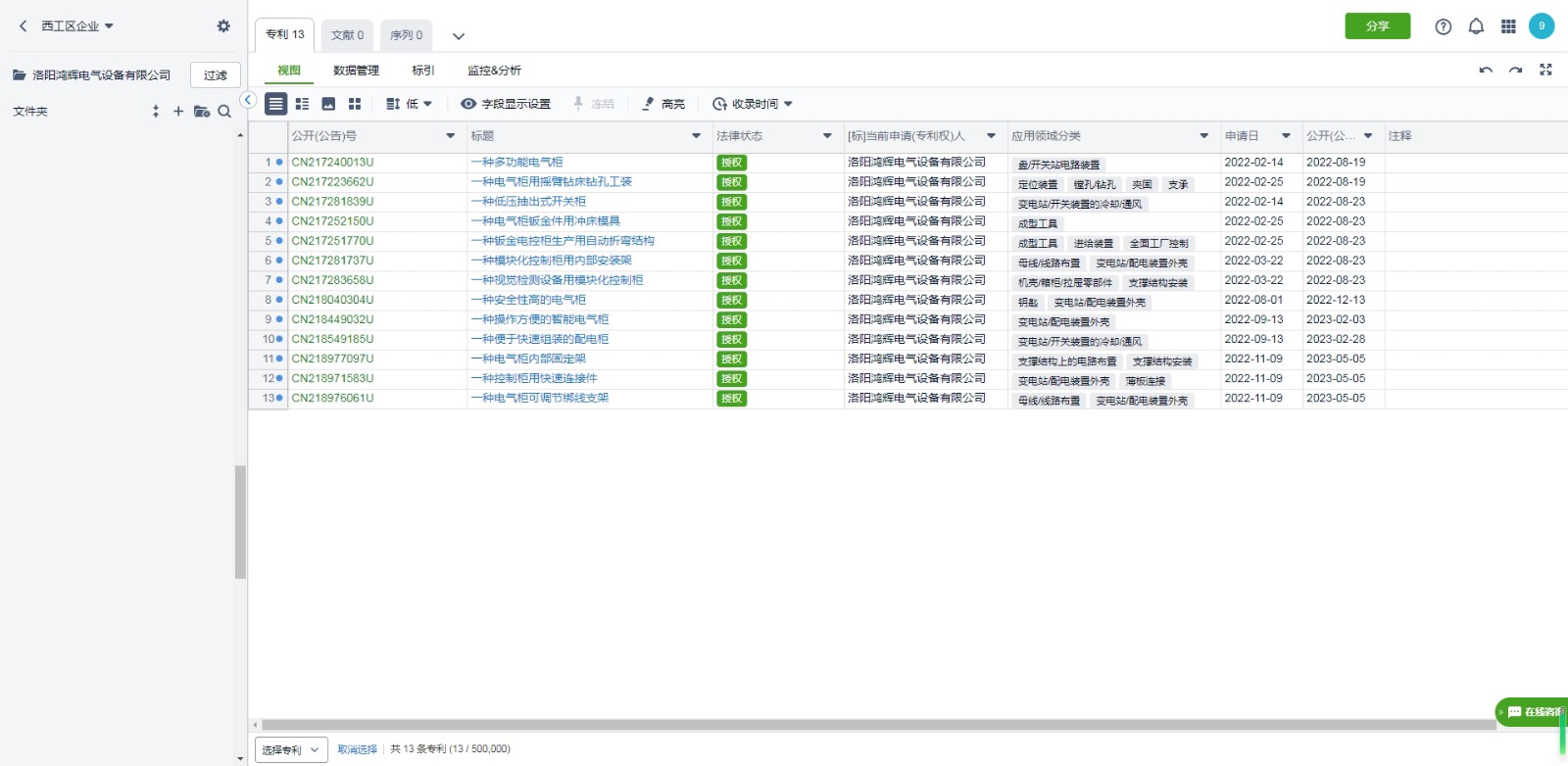
Task: Open the 监控&分析 tab
Action: (494, 71)
